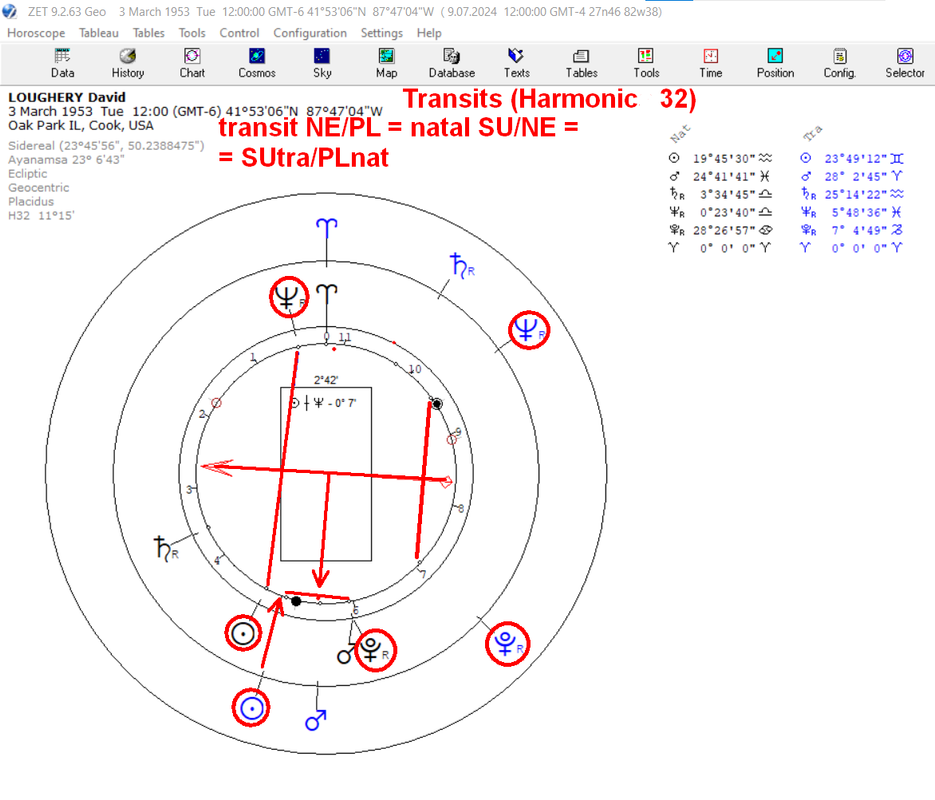Click the blue transit Pluto glyph
Image resolution: width=935 pixels, height=800 pixels.
coord(507,643)
